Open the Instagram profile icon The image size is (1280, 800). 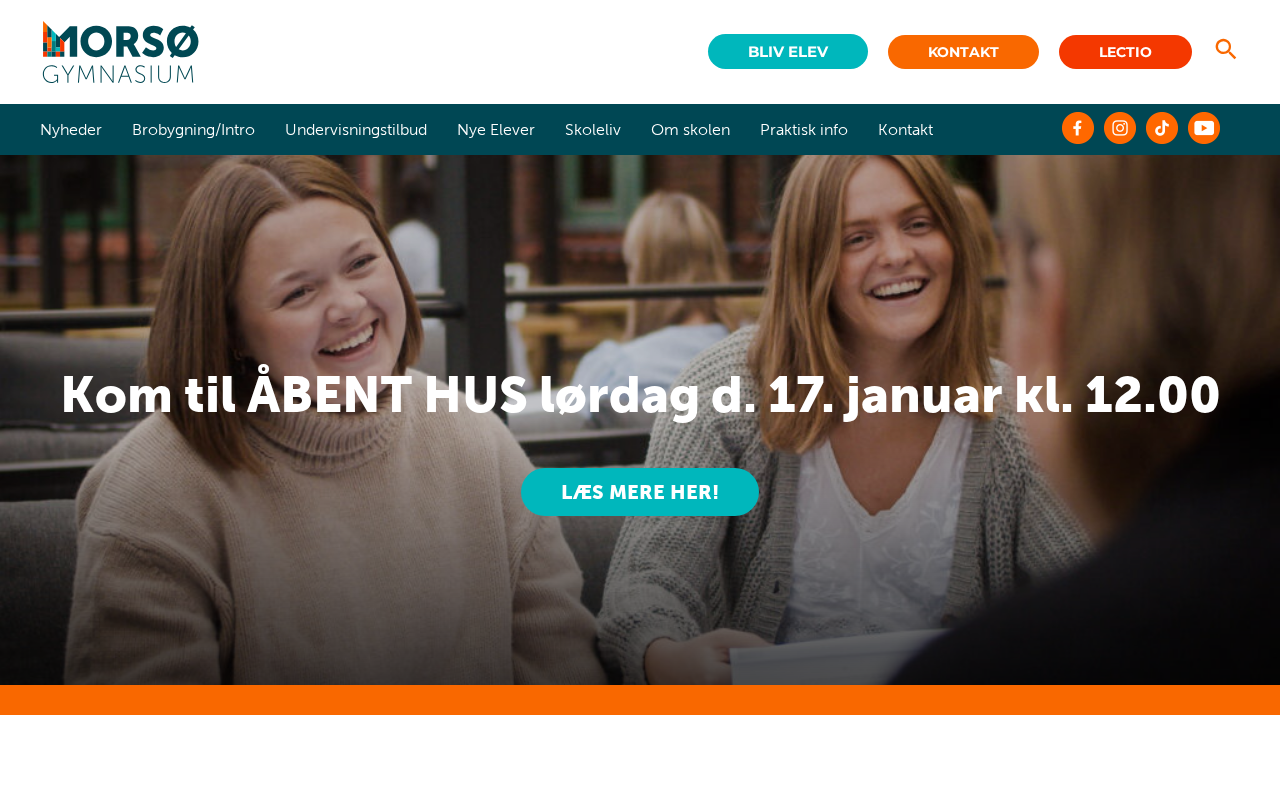(x=1120, y=128)
